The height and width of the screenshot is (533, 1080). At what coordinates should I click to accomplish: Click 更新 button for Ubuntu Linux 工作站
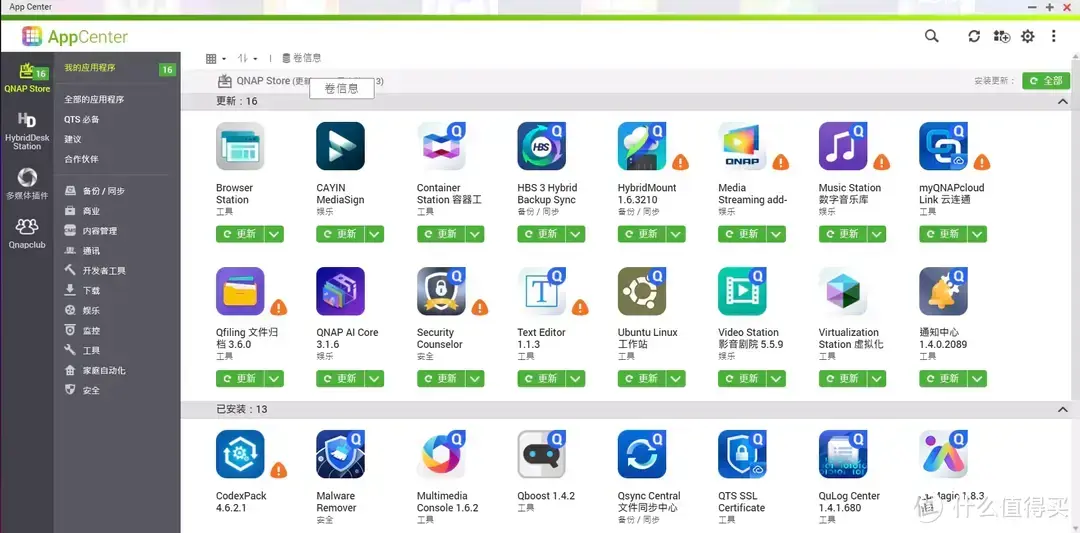(x=642, y=379)
